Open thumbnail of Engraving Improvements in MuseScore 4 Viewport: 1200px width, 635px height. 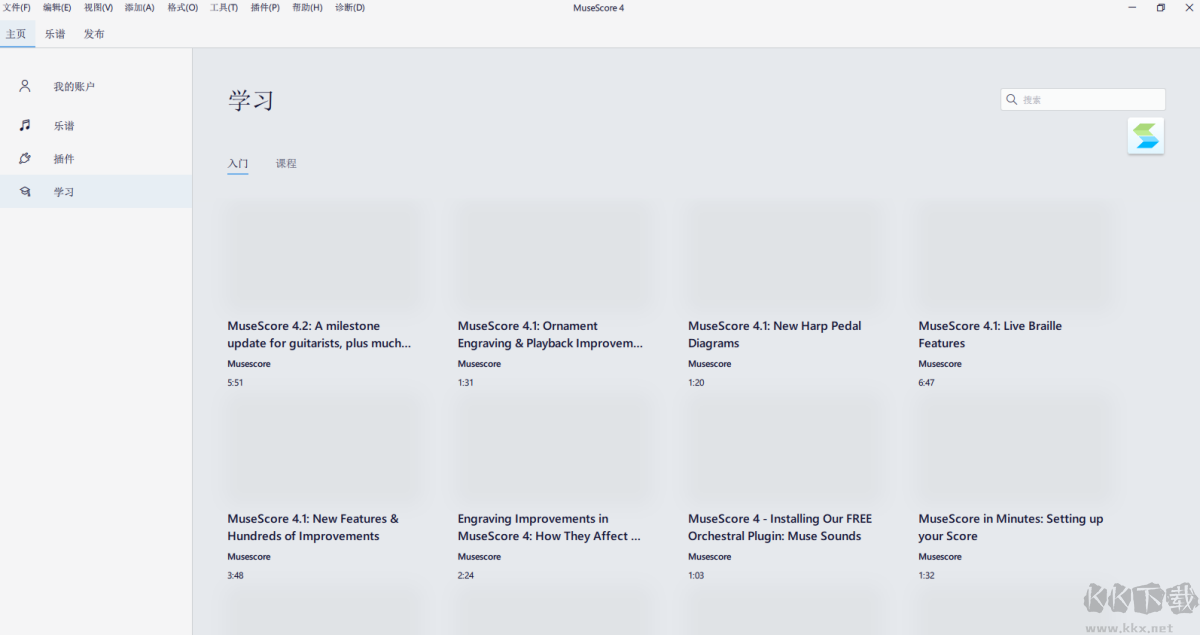click(x=553, y=447)
